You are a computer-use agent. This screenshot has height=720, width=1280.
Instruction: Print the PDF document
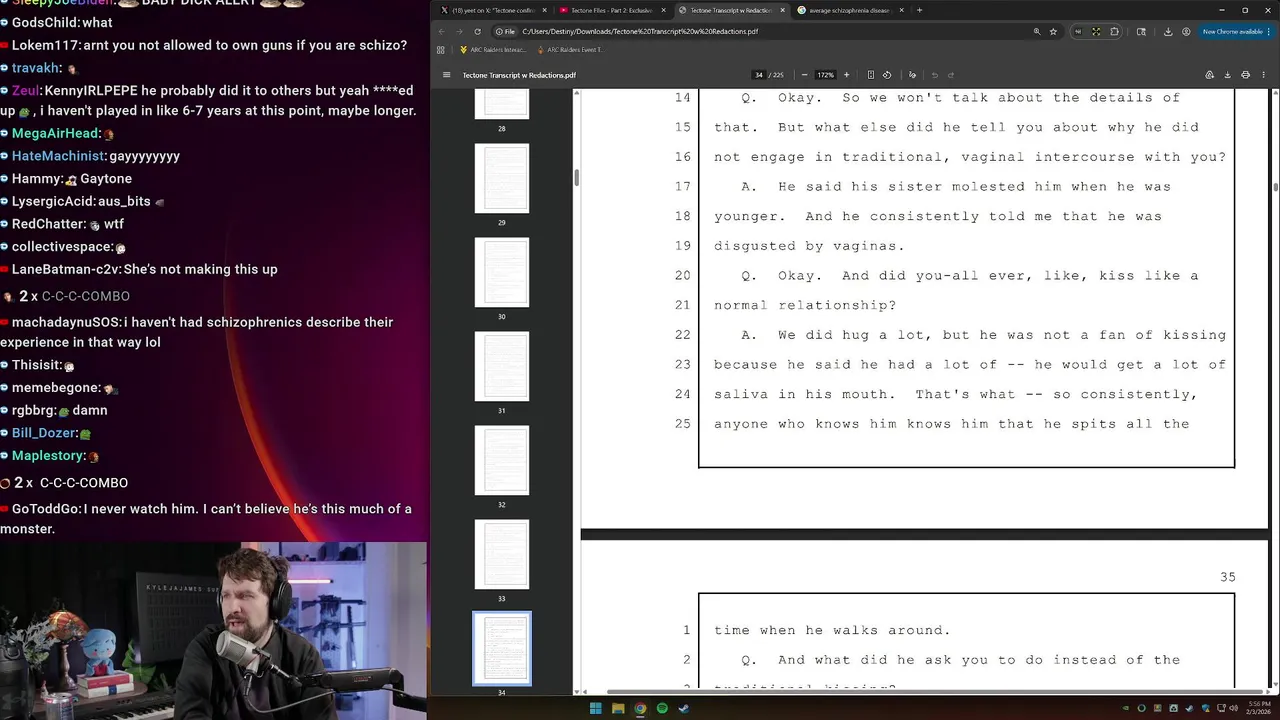click(x=1245, y=75)
